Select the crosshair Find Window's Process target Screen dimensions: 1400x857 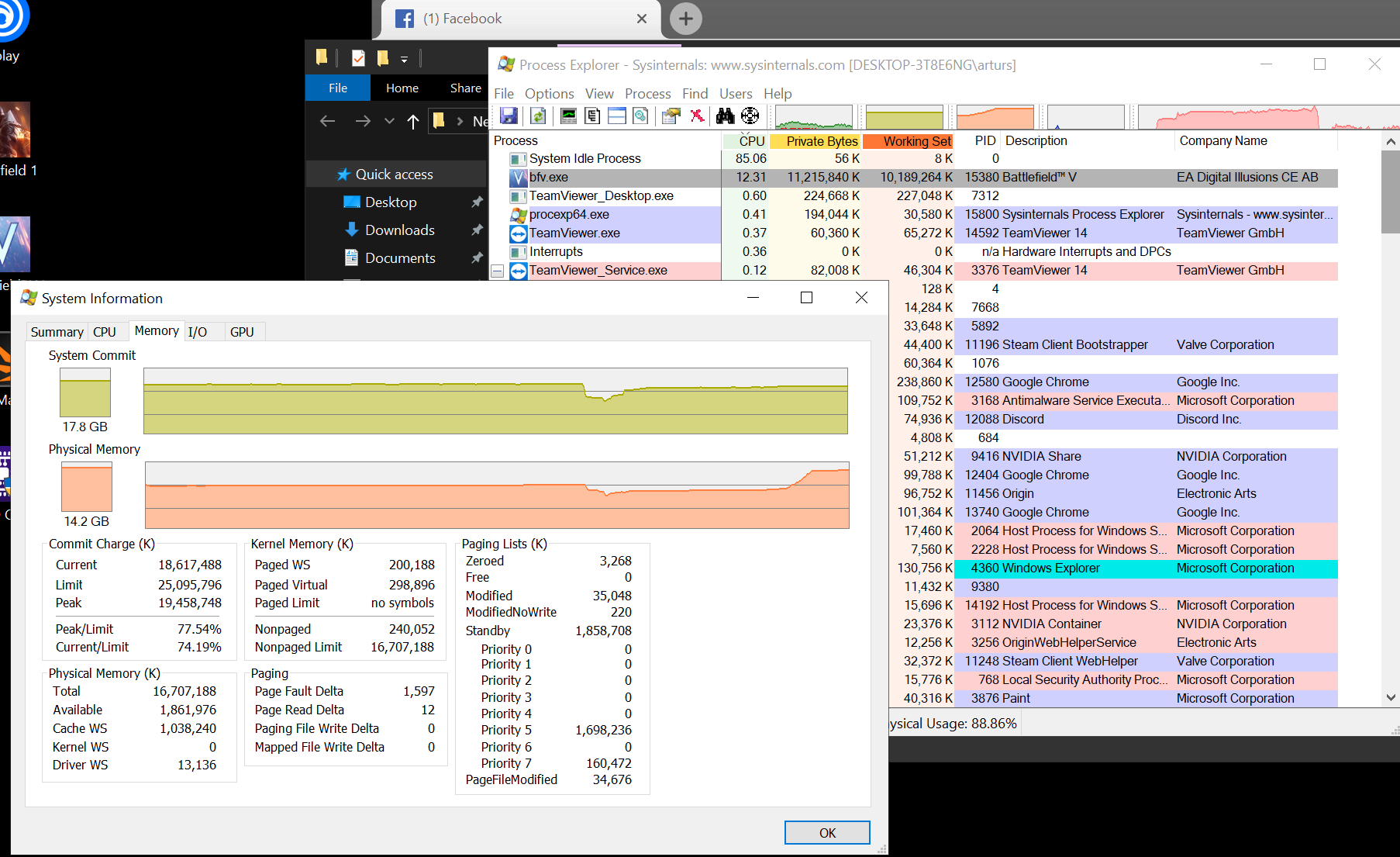point(750,116)
